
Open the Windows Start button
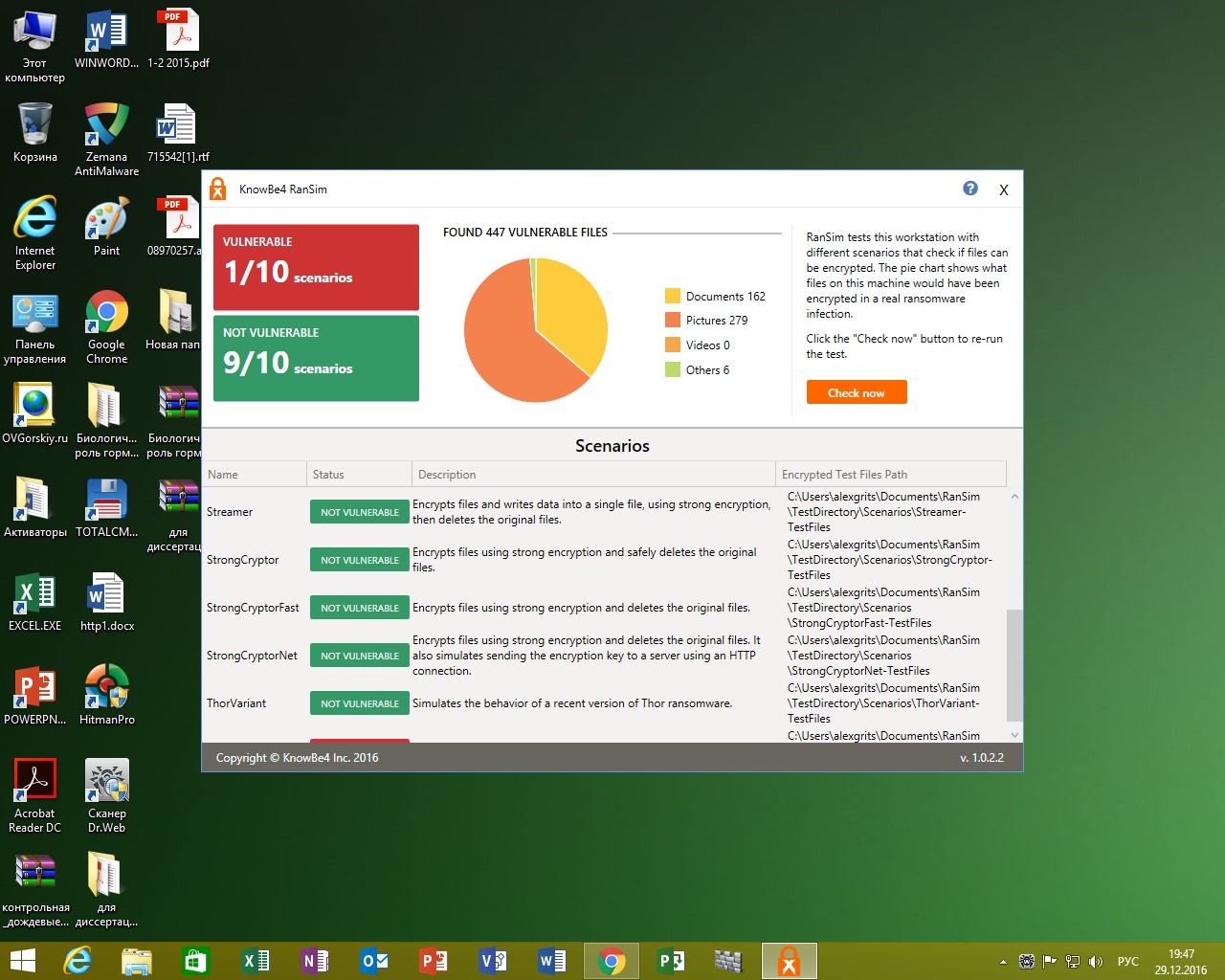pos(22,961)
